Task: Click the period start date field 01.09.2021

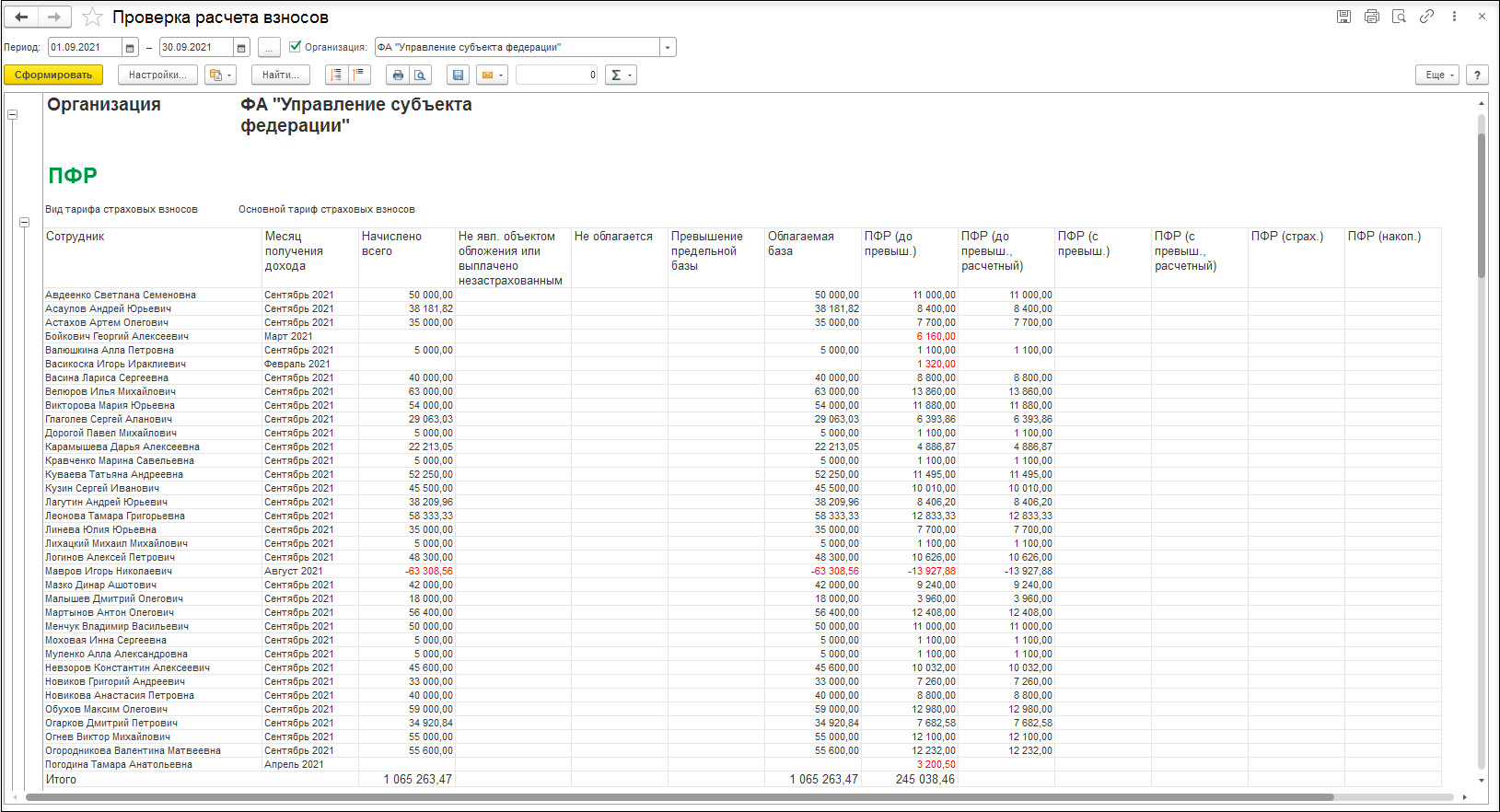Action: click(86, 48)
